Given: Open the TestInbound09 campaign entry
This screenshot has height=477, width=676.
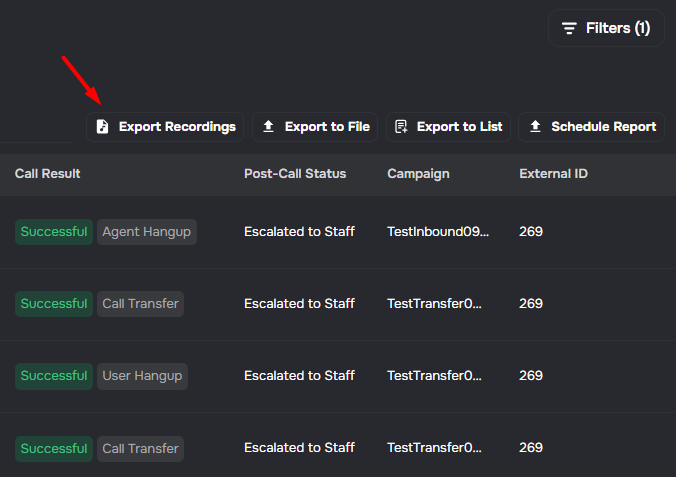Looking at the screenshot, I should (x=438, y=232).
